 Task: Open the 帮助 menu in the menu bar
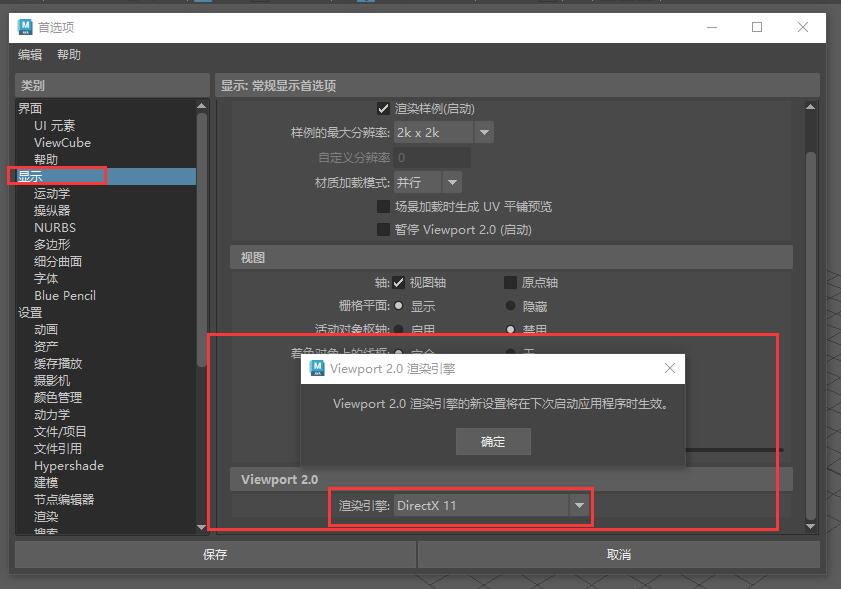tap(69, 55)
